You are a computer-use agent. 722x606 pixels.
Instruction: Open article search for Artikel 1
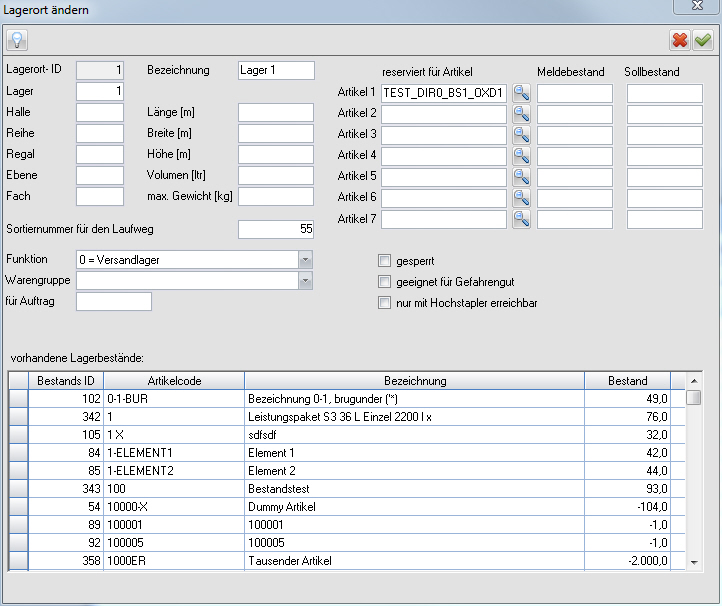click(521, 93)
